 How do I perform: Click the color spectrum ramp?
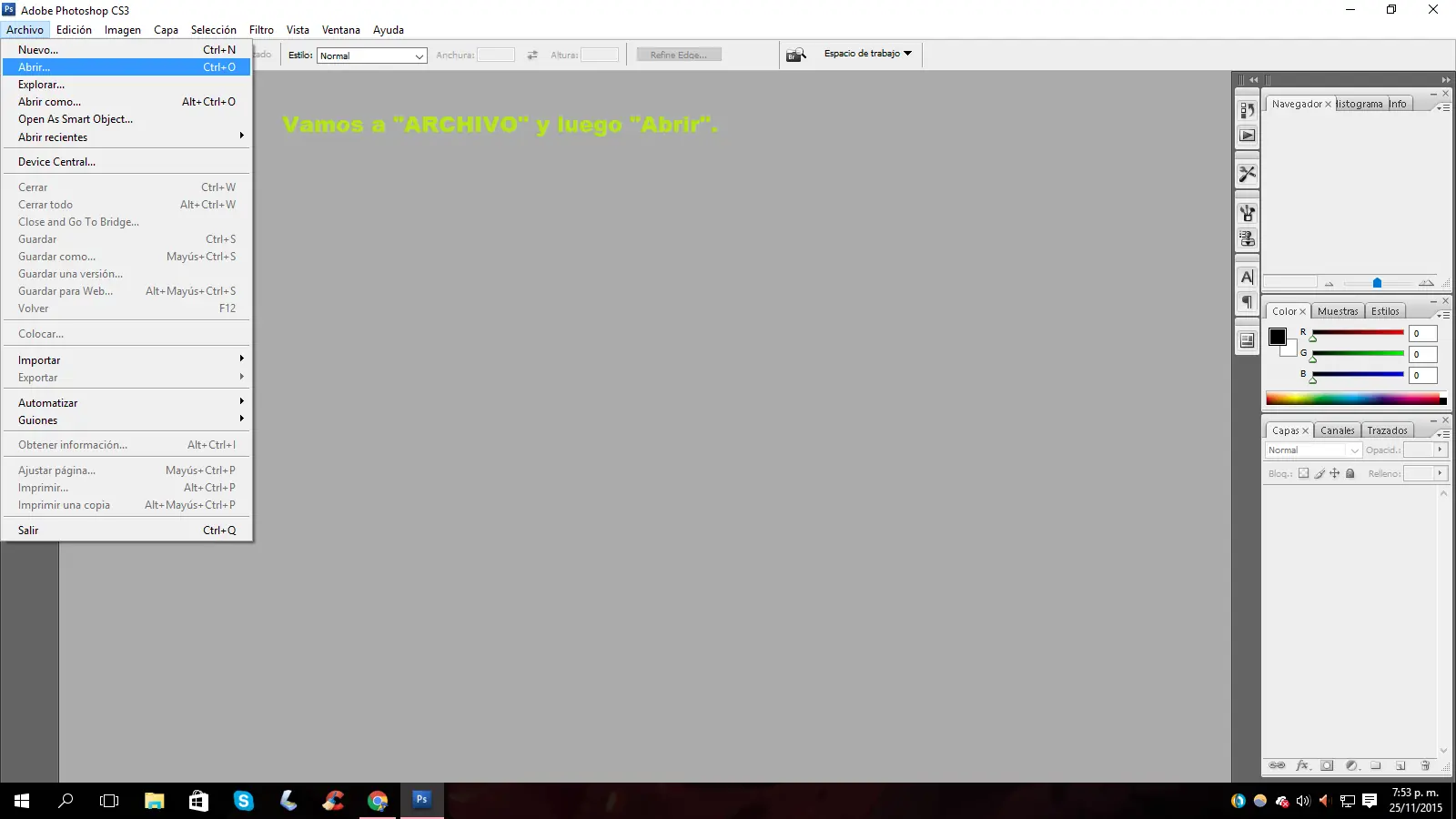pyautogui.click(x=1356, y=399)
